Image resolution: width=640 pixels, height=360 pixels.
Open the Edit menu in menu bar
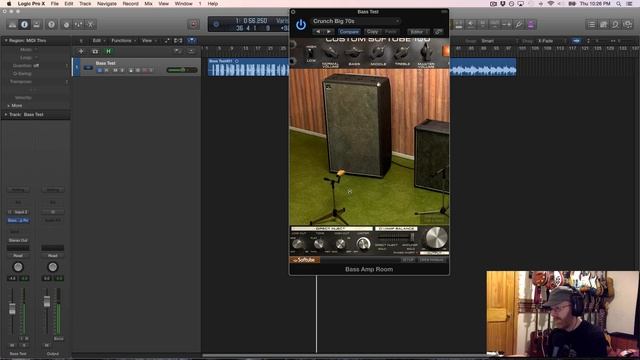point(69,4)
